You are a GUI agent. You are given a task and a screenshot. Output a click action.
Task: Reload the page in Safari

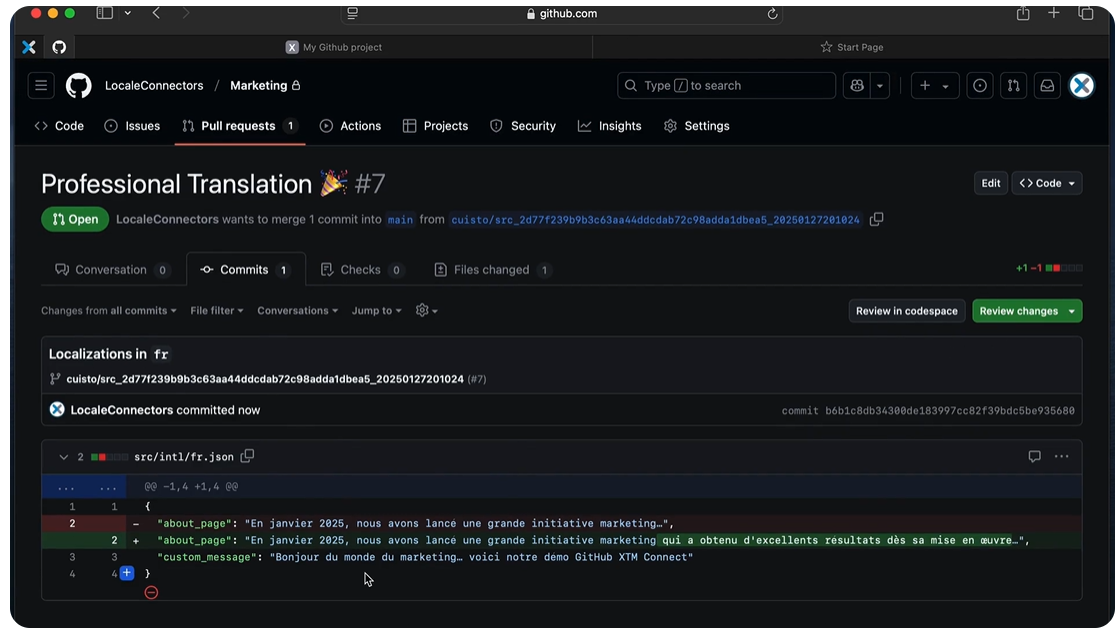772,14
